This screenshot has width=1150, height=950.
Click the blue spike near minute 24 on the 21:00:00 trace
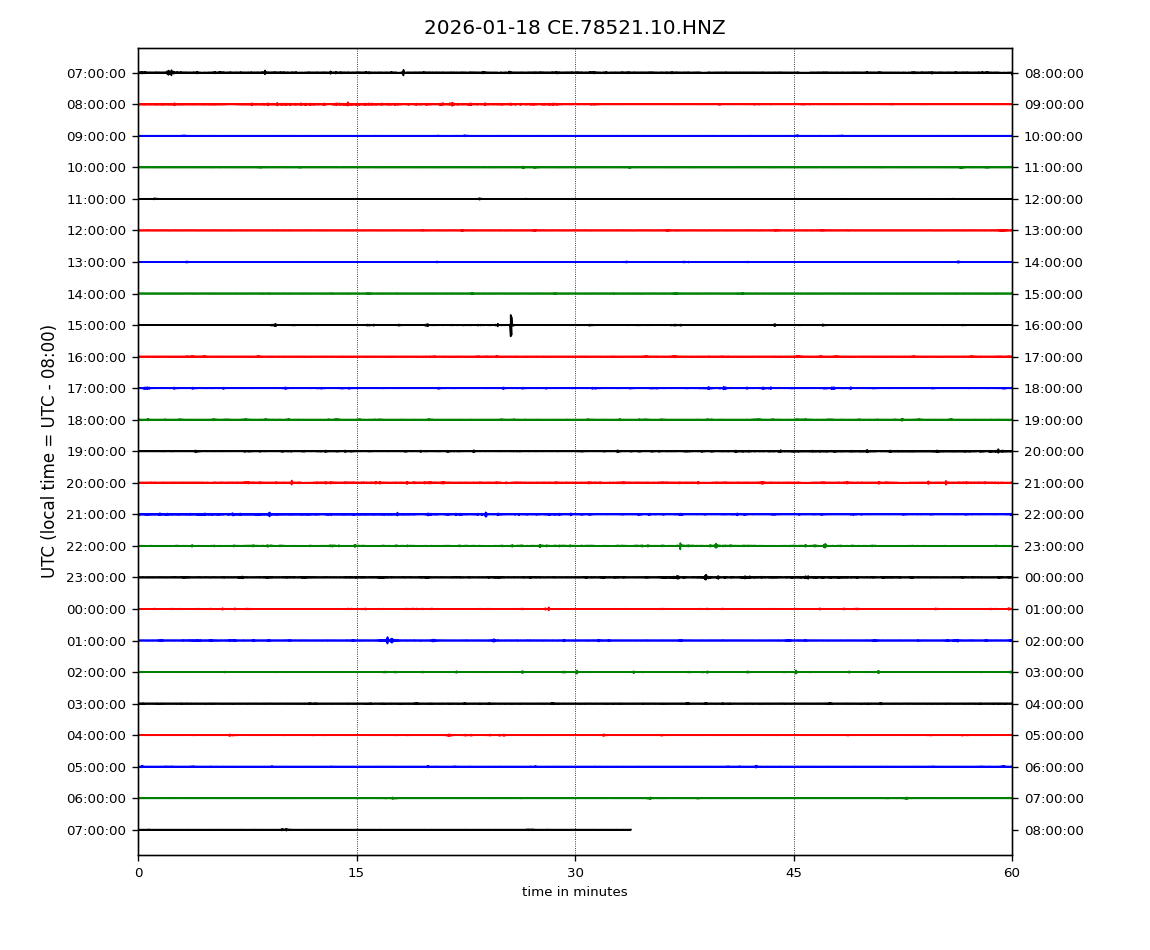point(486,514)
